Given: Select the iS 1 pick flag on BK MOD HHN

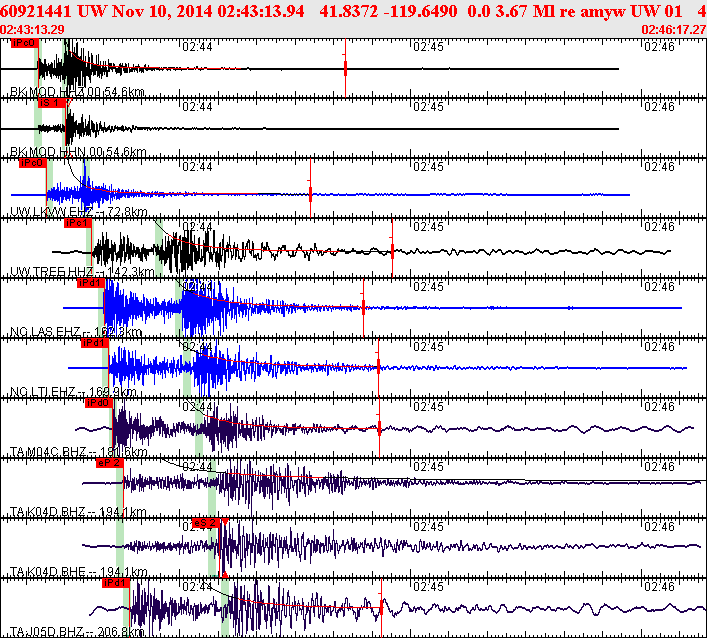Looking at the screenshot, I should (52, 103).
